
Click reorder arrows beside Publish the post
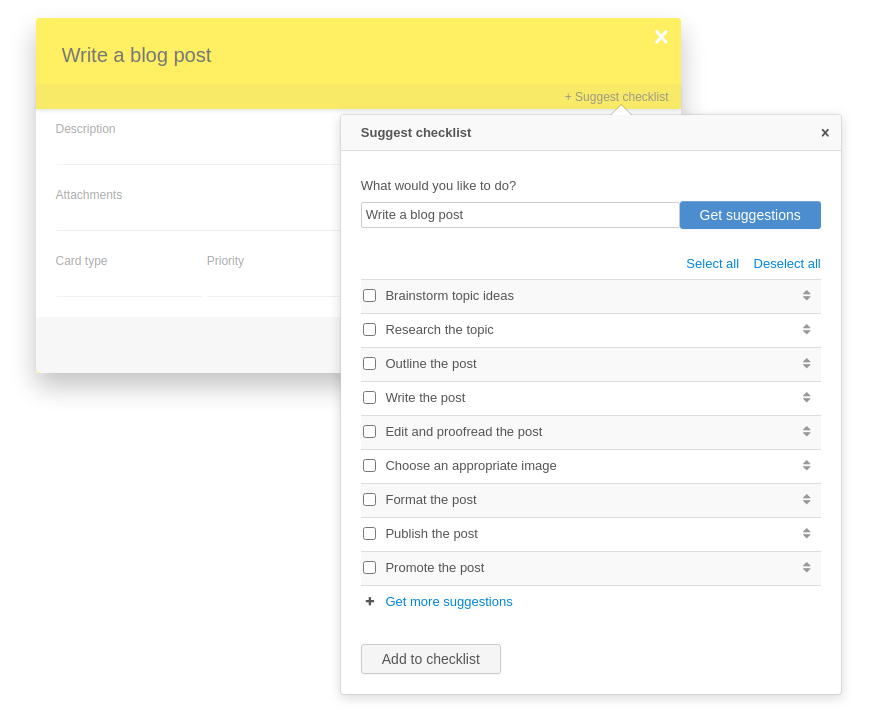coord(806,533)
